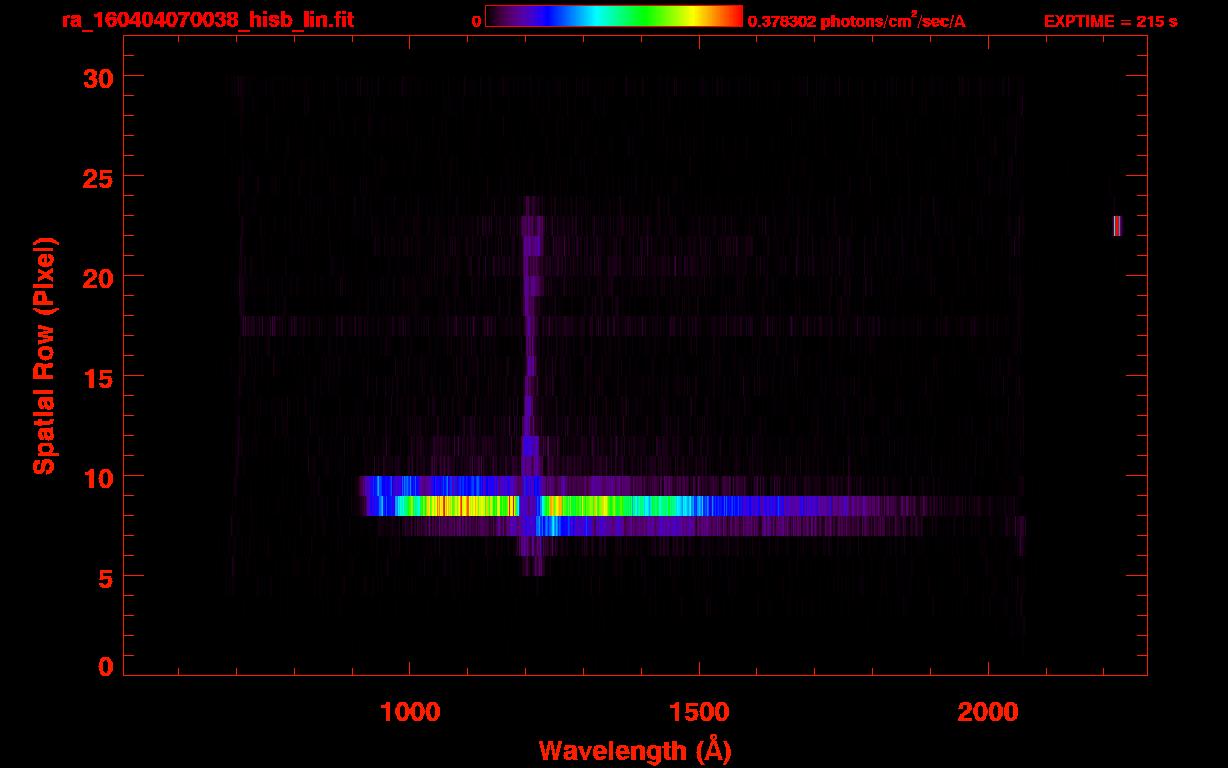
Task: Click the 1000 wavelength tick label
Action: pos(409,712)
